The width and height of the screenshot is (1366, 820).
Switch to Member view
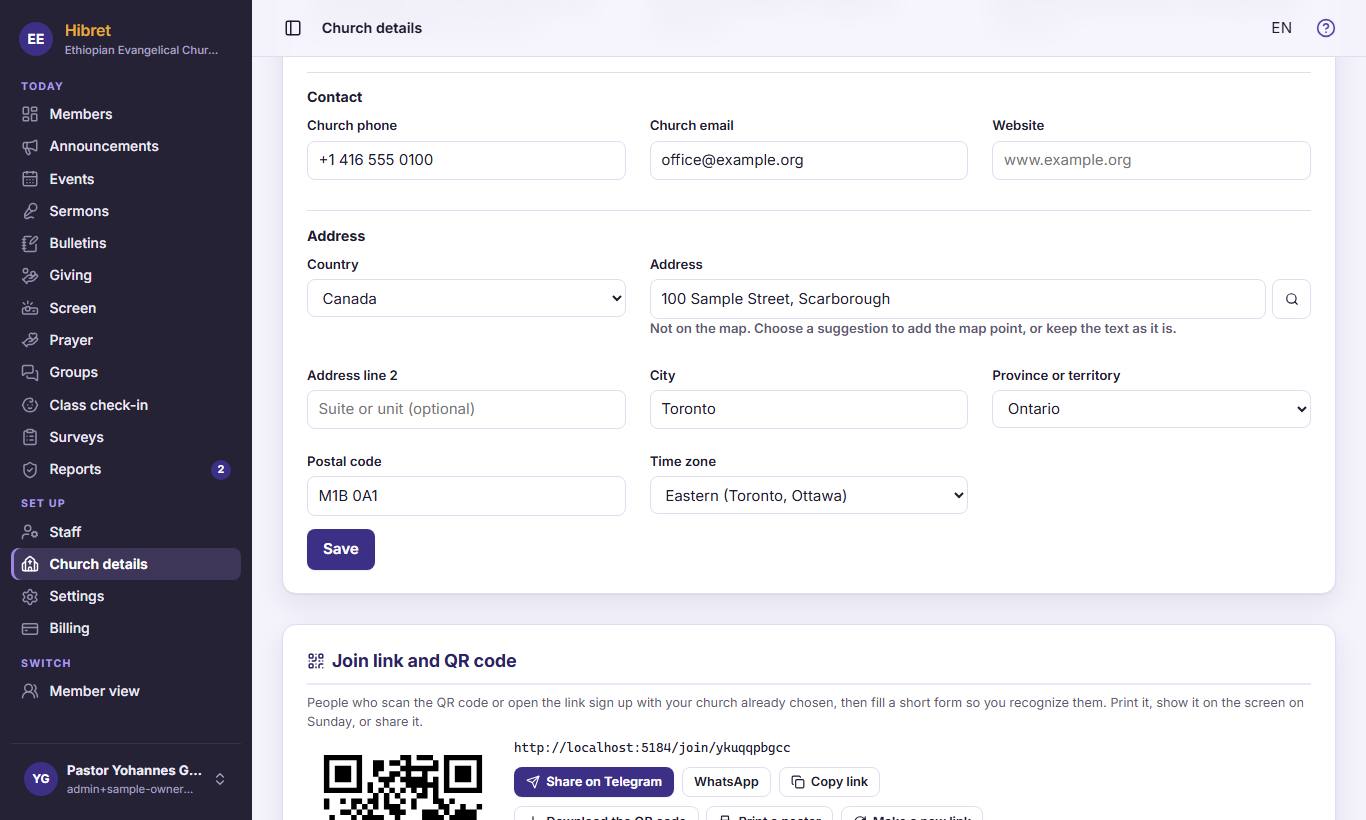coord(126,691)
